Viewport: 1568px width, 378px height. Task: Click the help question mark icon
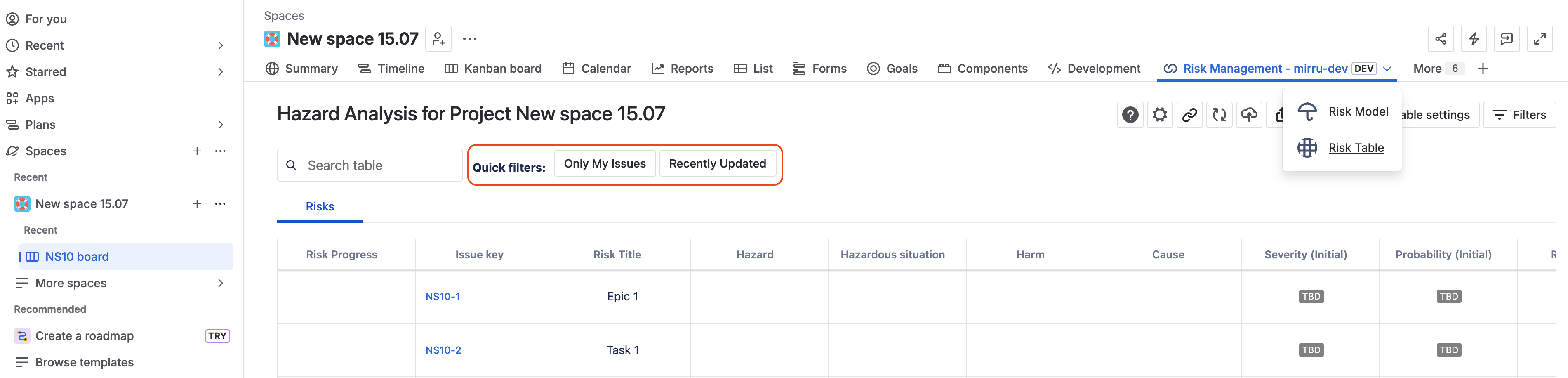tap(1130, 114)
